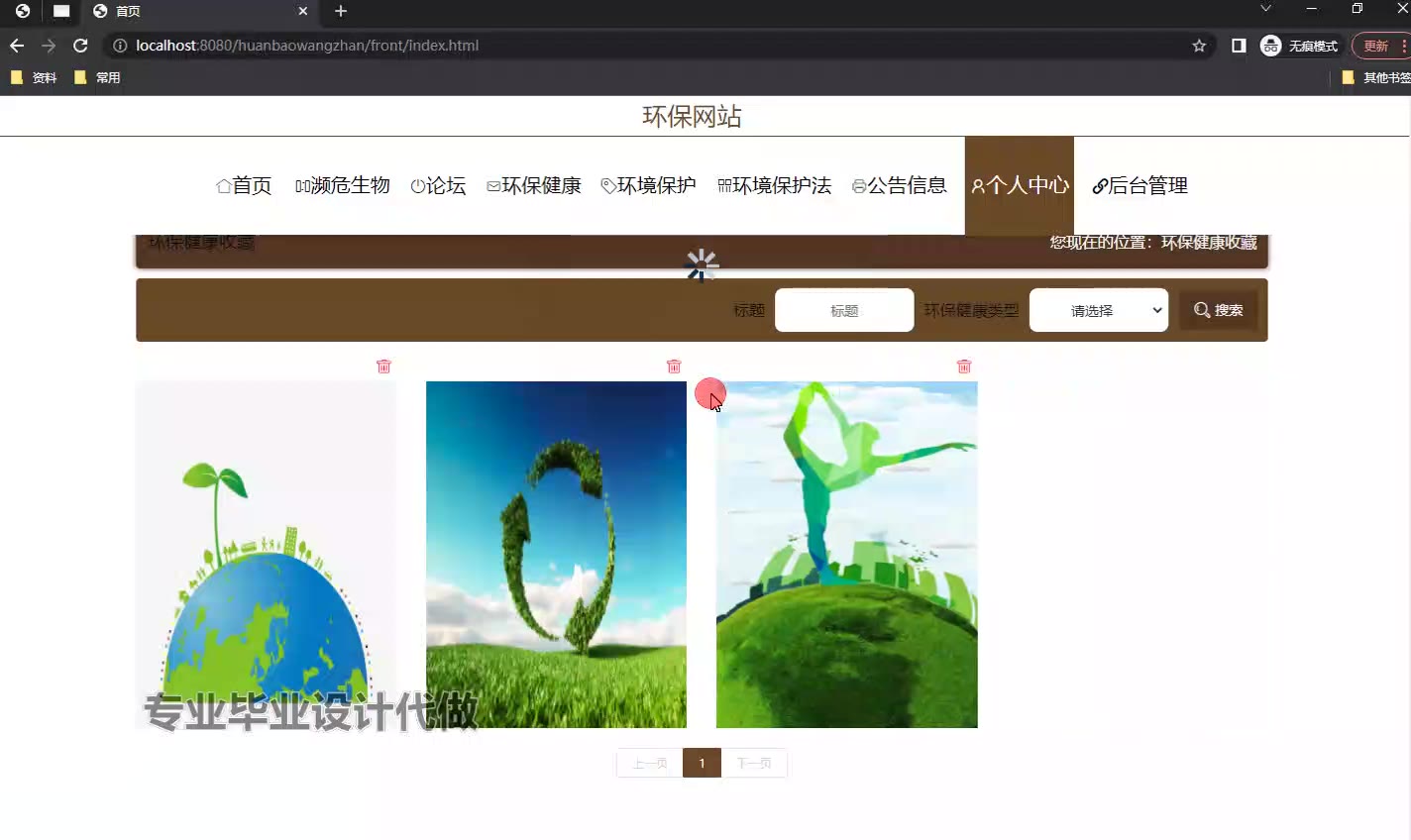
Task: Open the 资料 bookmark folder
Action: pyautogui.click(x=34, y=77)
